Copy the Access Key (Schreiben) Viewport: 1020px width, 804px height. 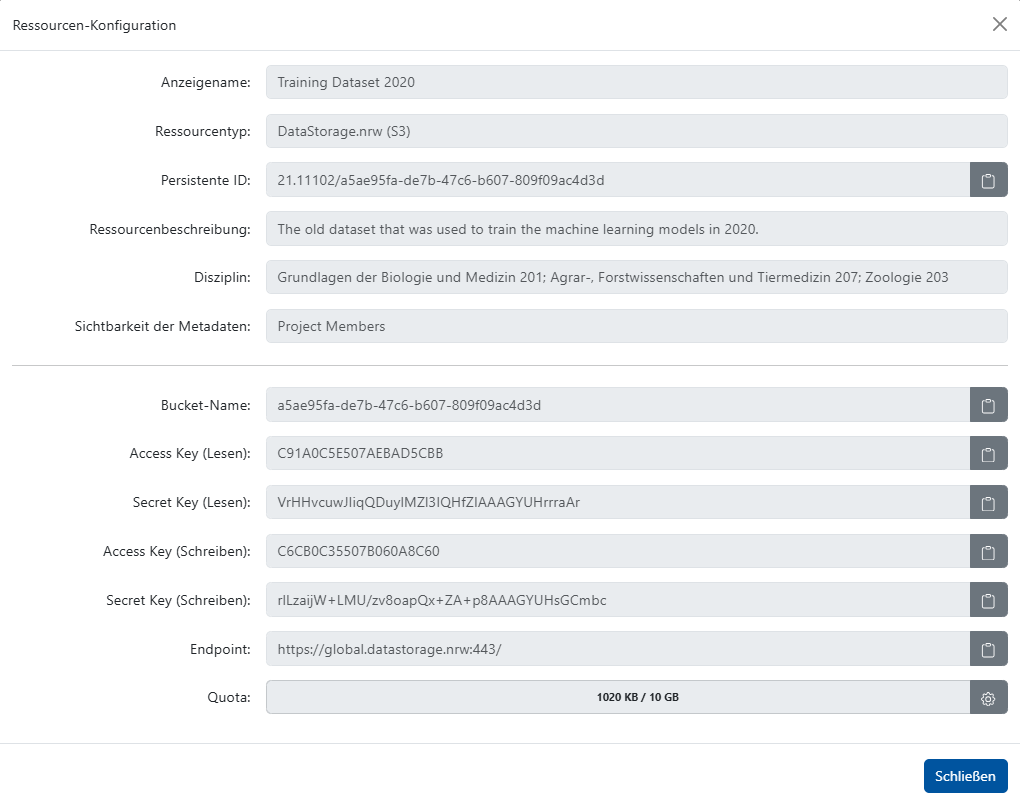pos(988,551)
